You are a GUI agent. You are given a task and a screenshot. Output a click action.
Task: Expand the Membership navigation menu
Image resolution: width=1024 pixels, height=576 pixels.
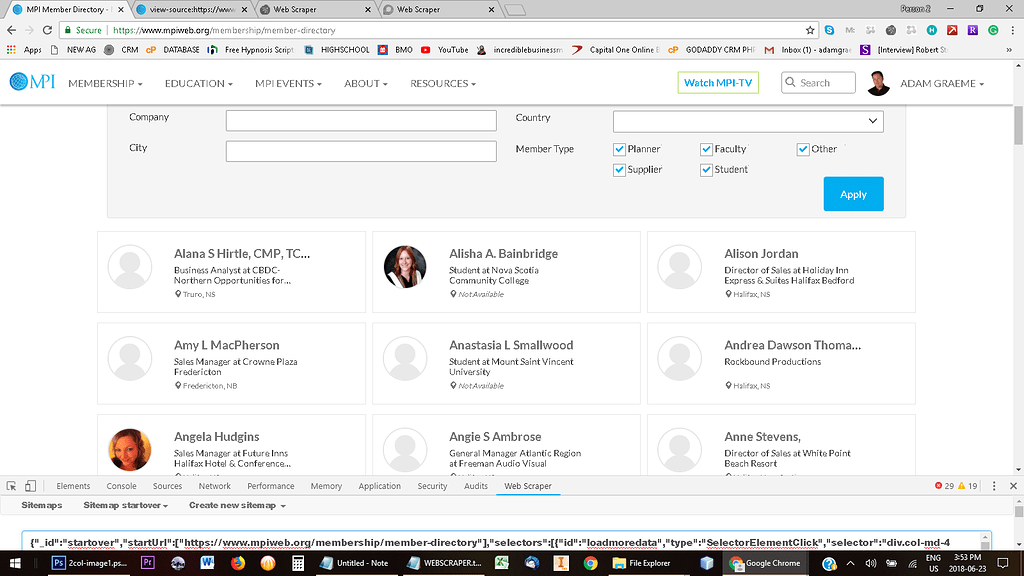point(105,84)
